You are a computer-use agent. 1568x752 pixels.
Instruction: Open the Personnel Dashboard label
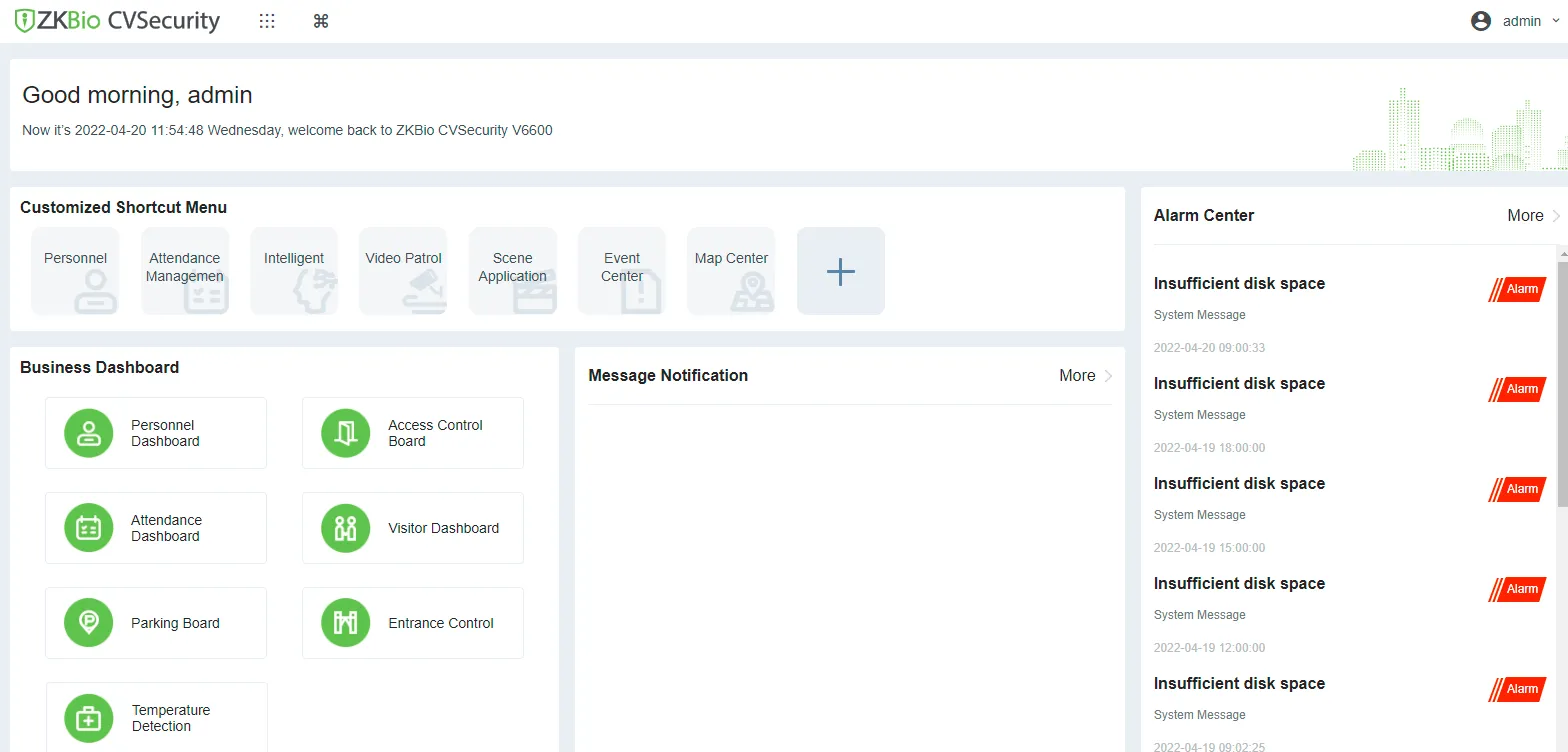tap(165, 433)
